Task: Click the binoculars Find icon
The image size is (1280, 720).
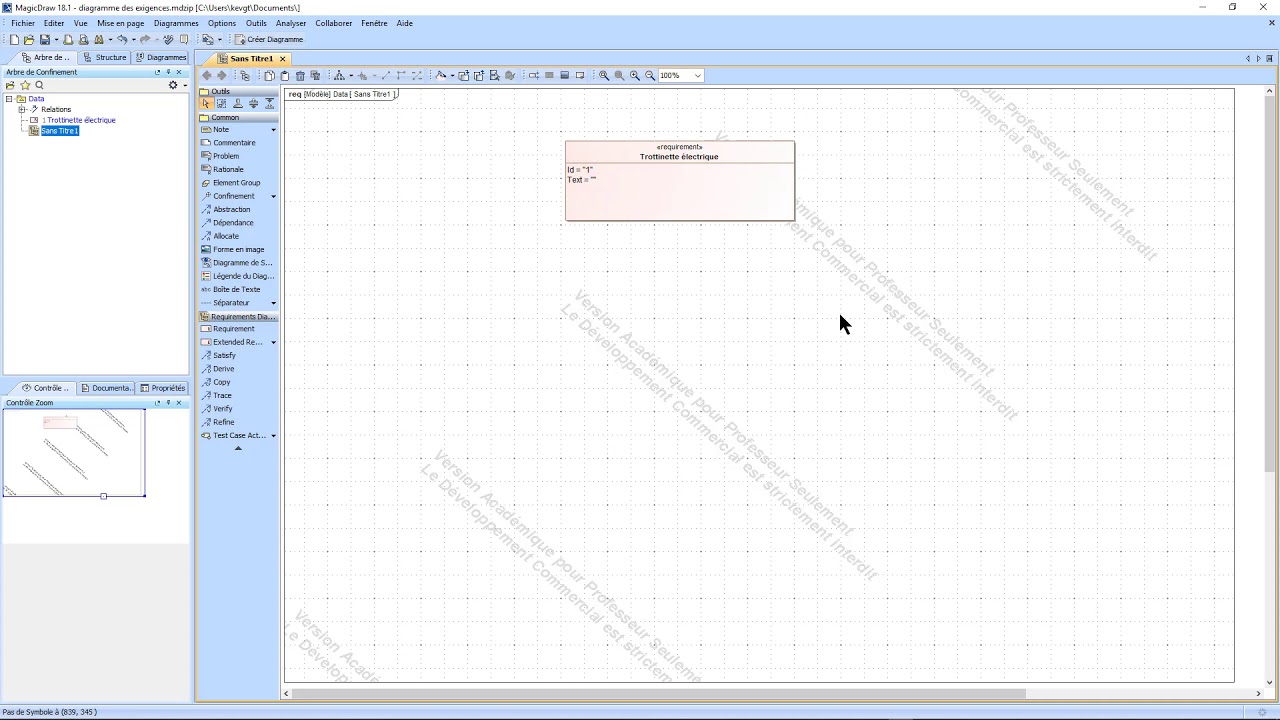Action: [98, 40]
